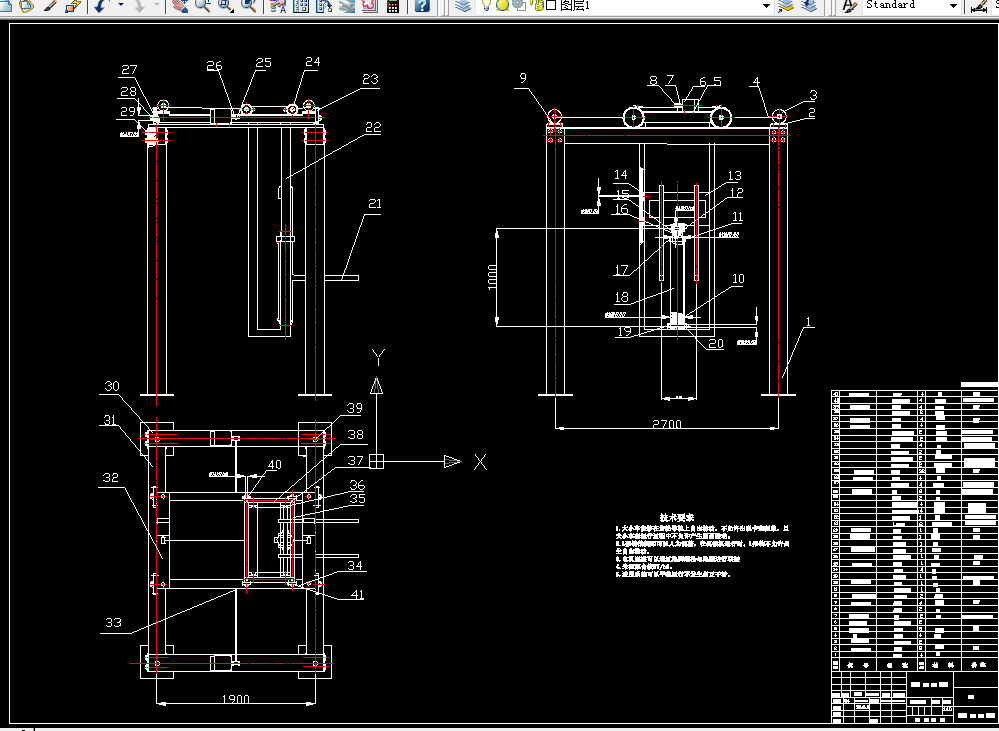999x731 pixels.
Task: Select part callout number 18
Action: point(622,297)
